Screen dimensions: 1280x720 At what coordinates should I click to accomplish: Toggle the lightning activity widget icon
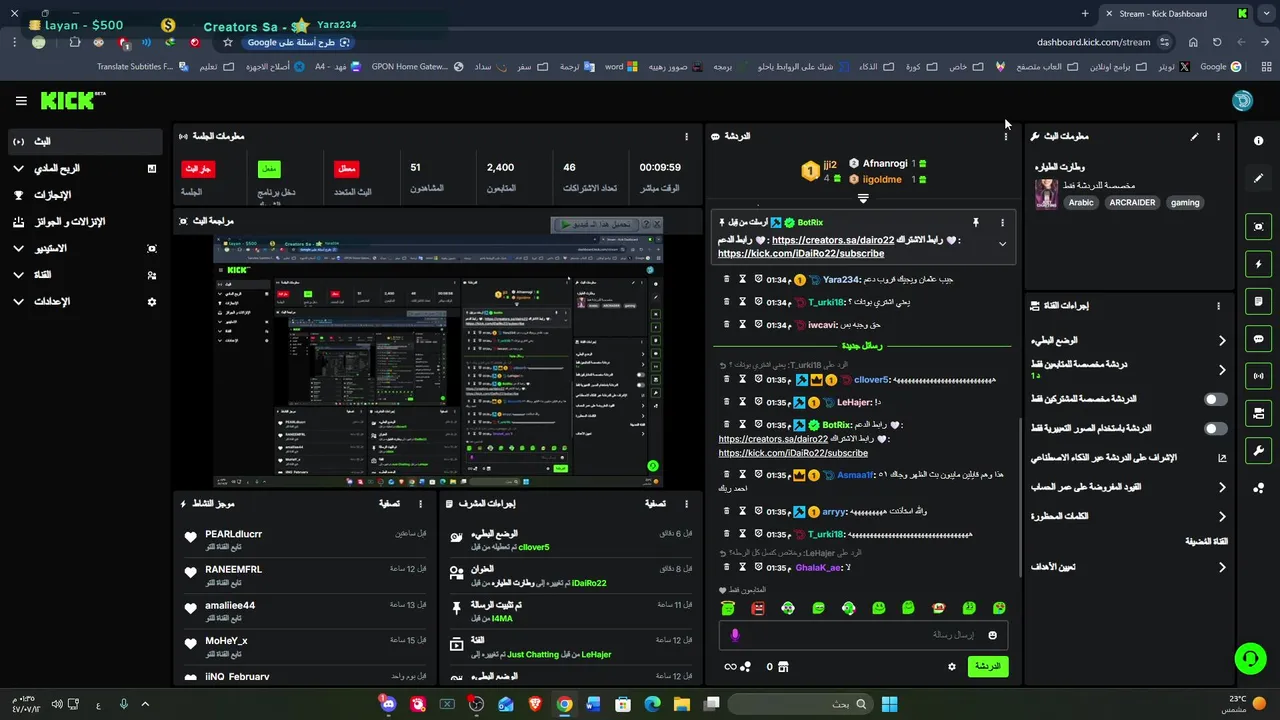[x=1258, y=264]
